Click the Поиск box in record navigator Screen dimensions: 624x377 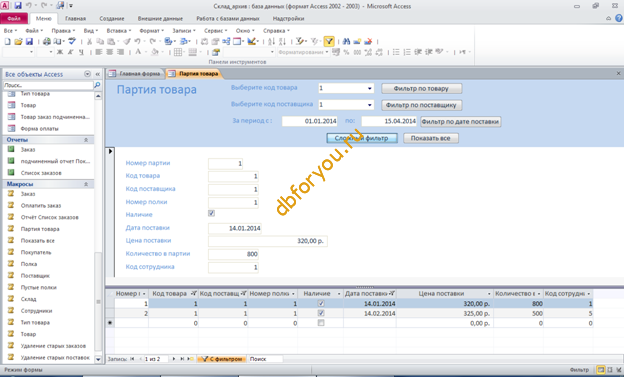(265, 359)
